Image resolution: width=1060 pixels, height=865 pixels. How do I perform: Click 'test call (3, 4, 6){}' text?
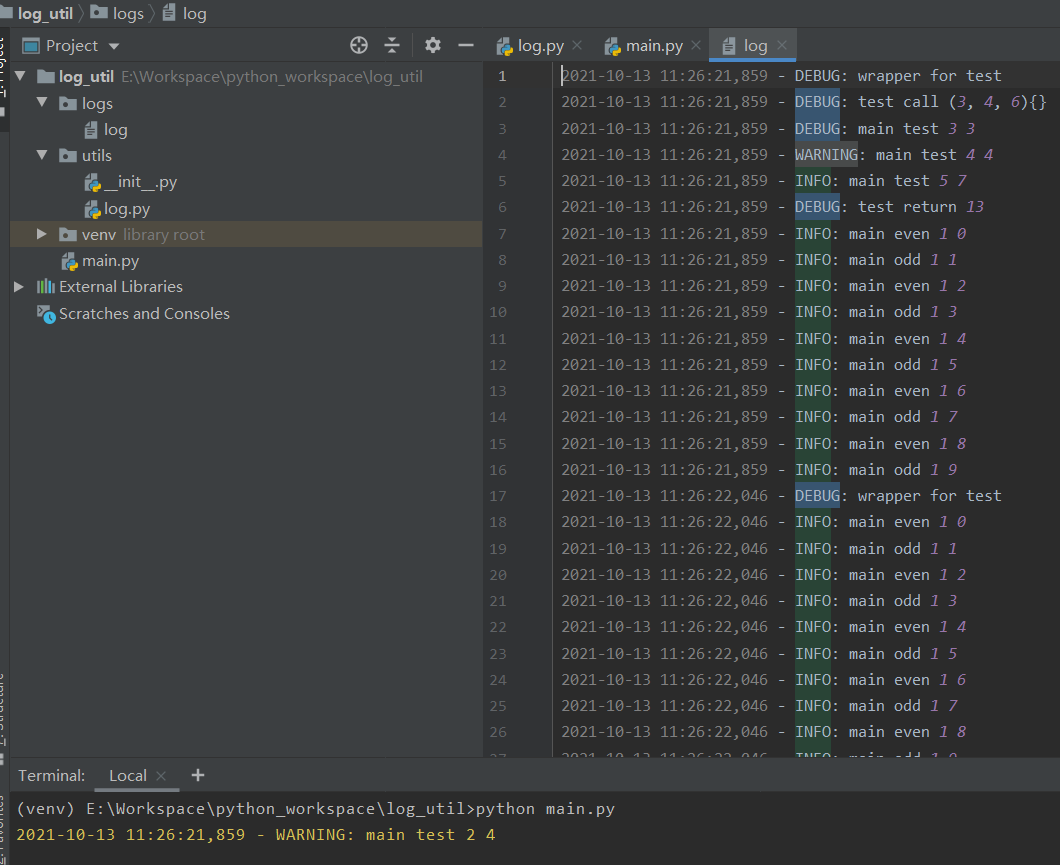[x=952, y=102]
